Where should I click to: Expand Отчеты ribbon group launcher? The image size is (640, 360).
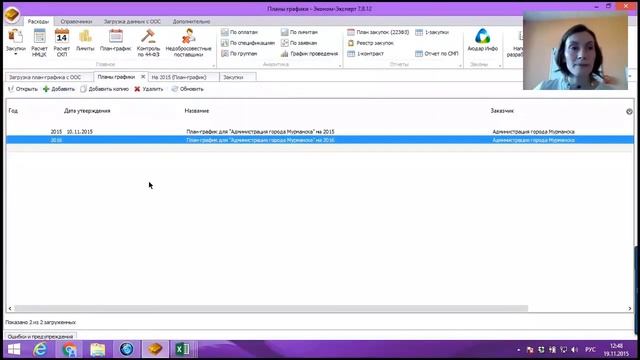[x=460, y=65]
